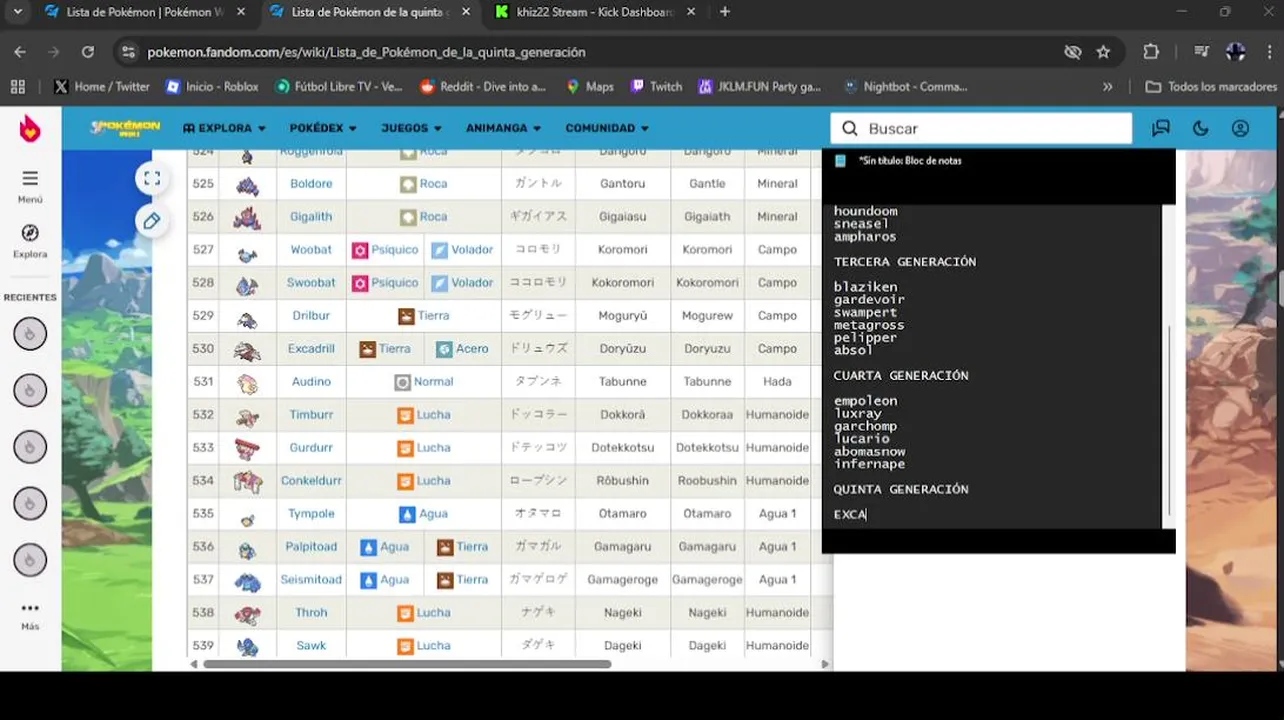Open the Gigalith link

[x=311, y=217]
